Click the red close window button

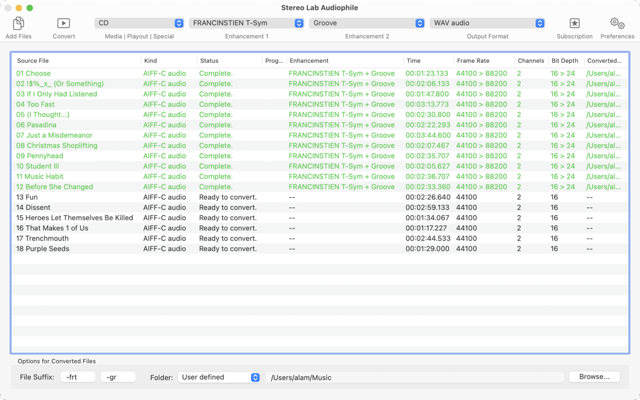[x=11, y=6]
